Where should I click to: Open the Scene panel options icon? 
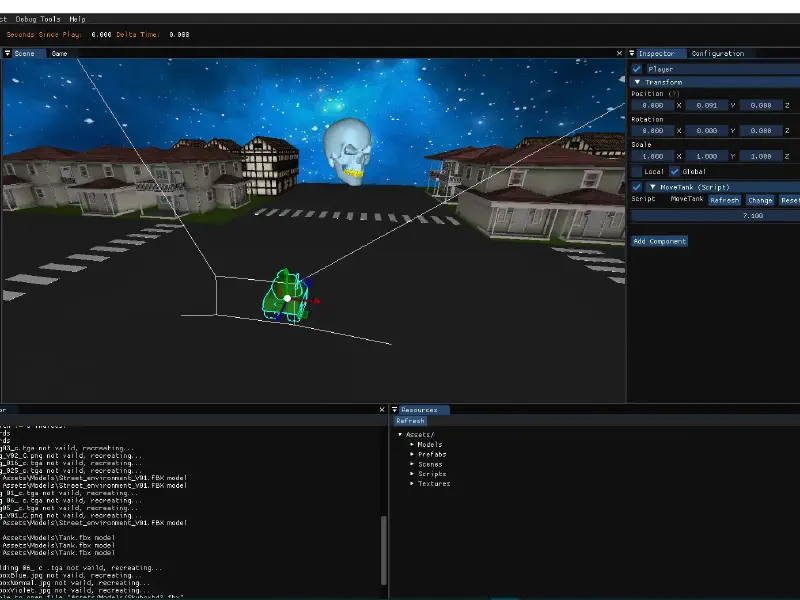[x=6, y=53]
